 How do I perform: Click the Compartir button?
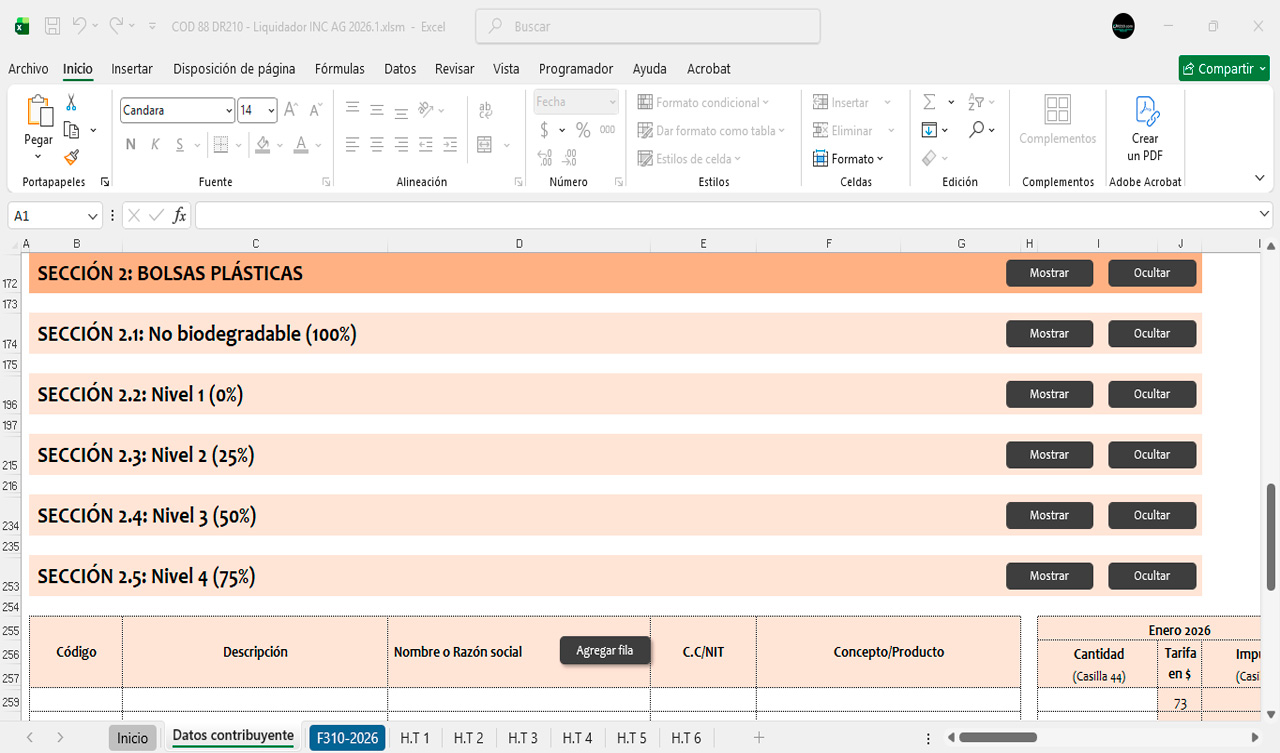[1224, 69]
